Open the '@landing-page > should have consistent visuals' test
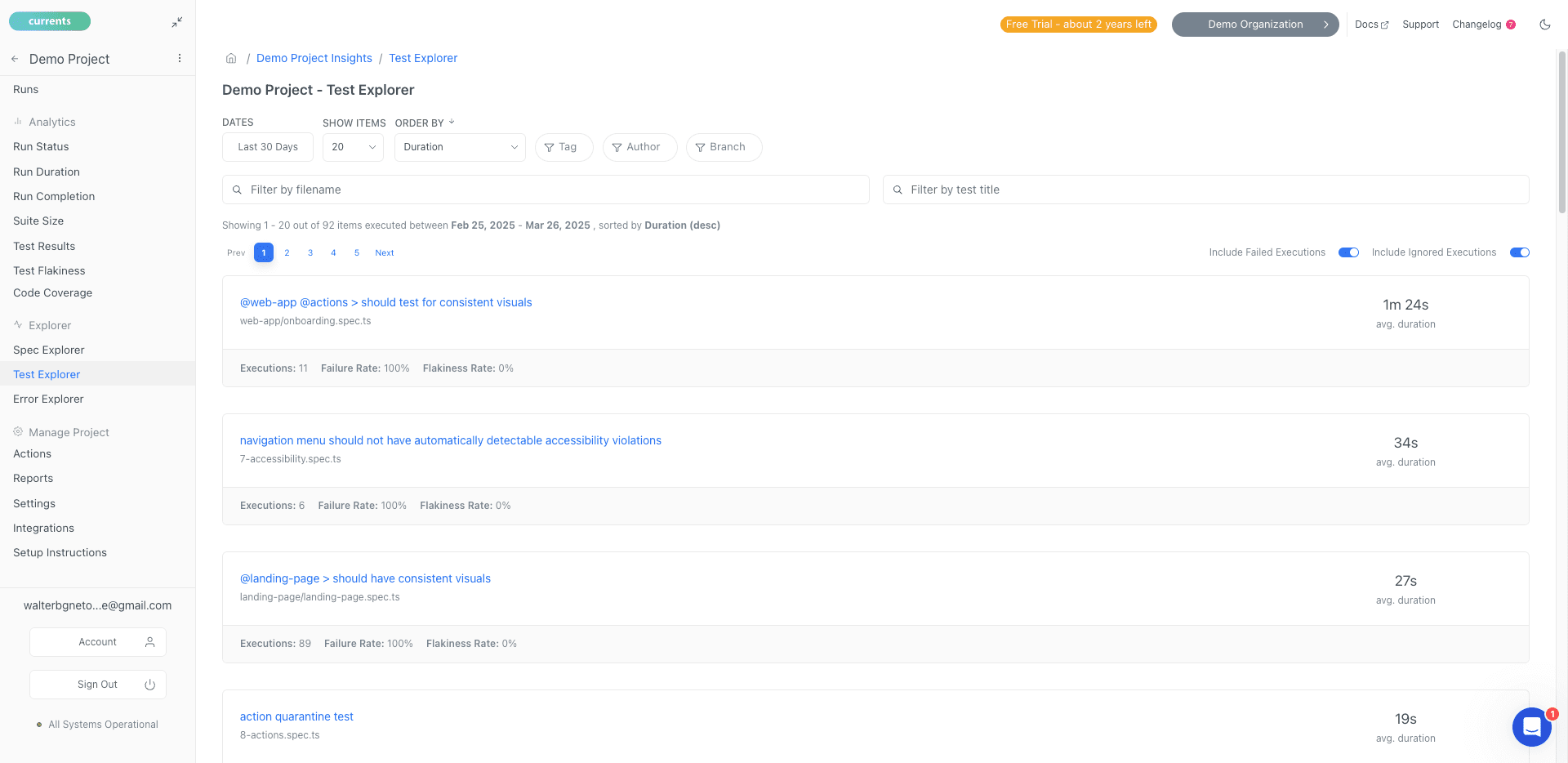The image size is (1568, 763). pos(365,578)
